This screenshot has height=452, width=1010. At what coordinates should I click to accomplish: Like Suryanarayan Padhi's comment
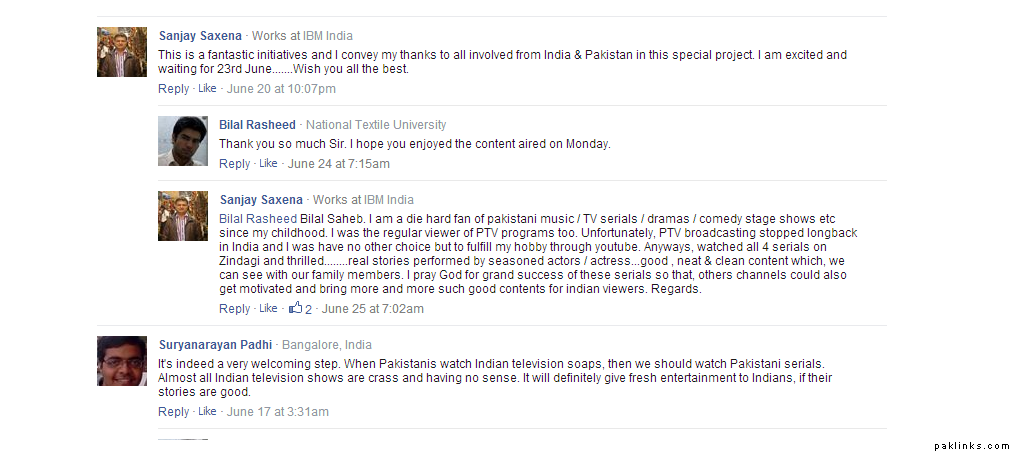click(x=207, y=412)
